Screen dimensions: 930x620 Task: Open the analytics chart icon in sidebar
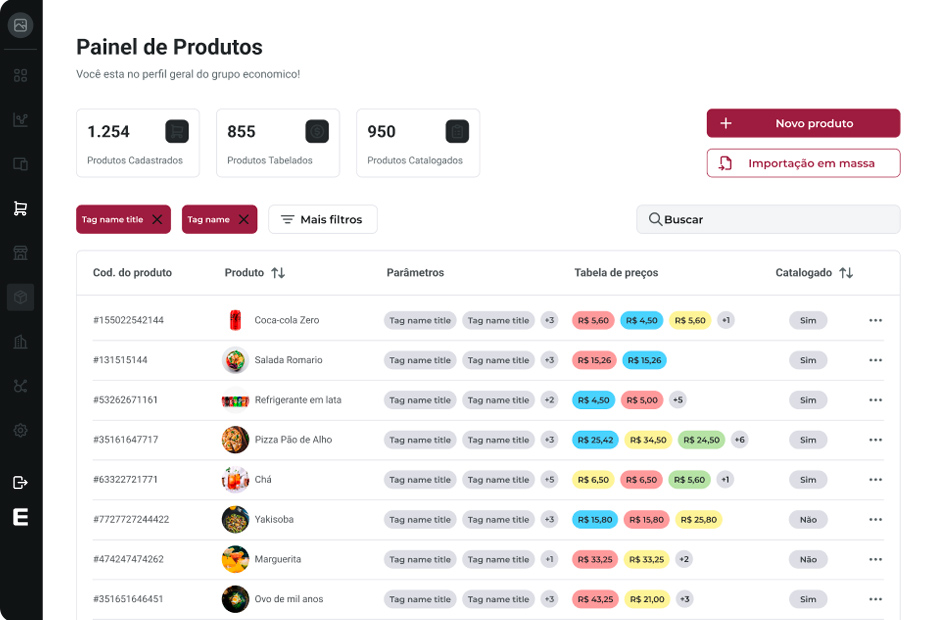point(20,120)
